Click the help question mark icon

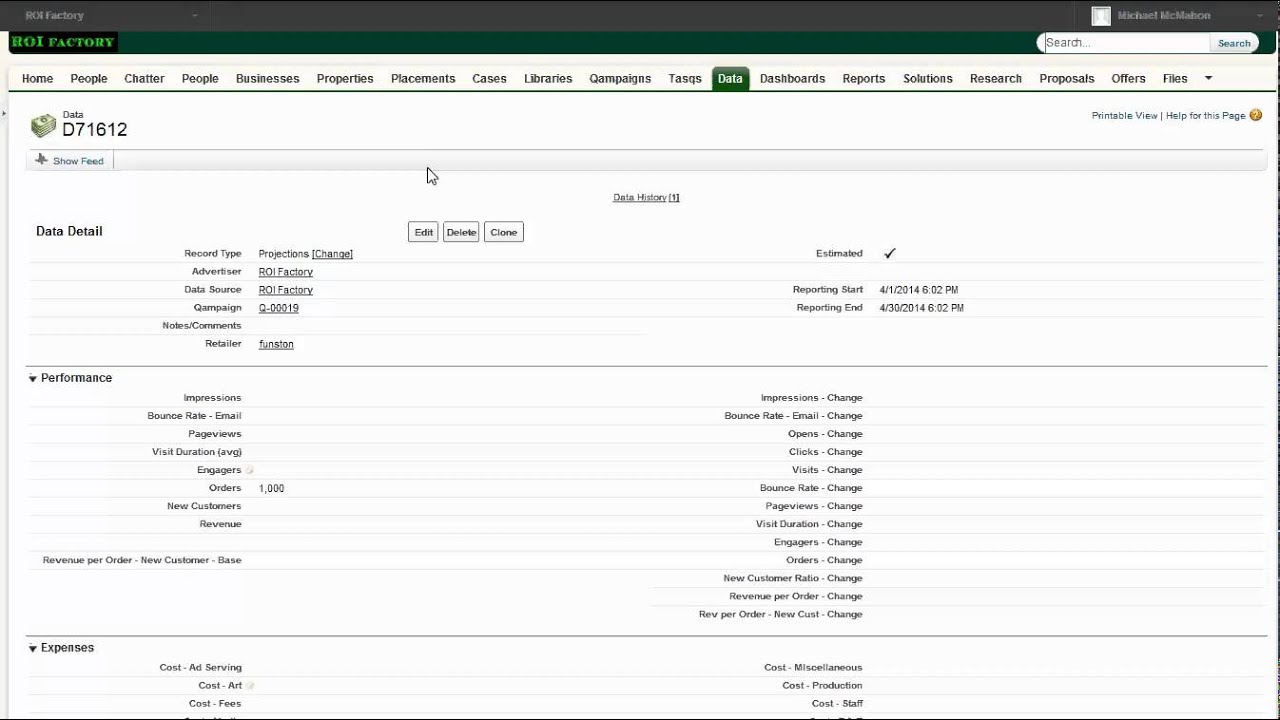click(1256, 116)
